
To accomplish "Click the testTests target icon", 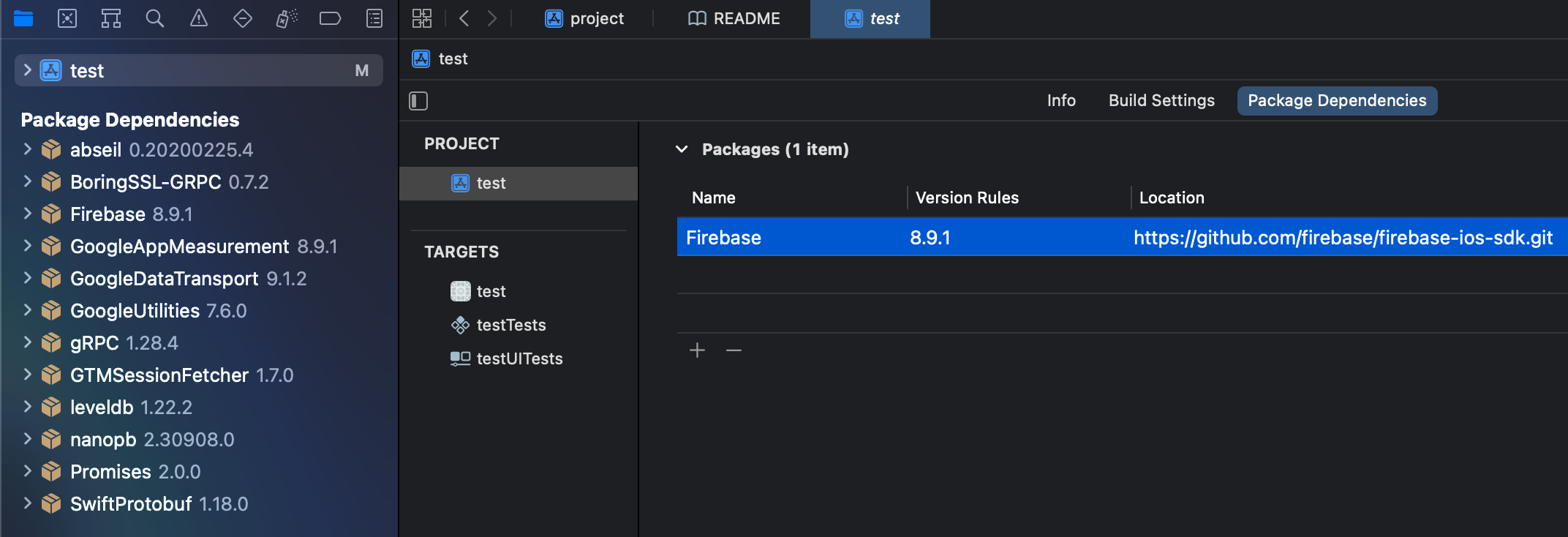I will [x=460, y=325].
